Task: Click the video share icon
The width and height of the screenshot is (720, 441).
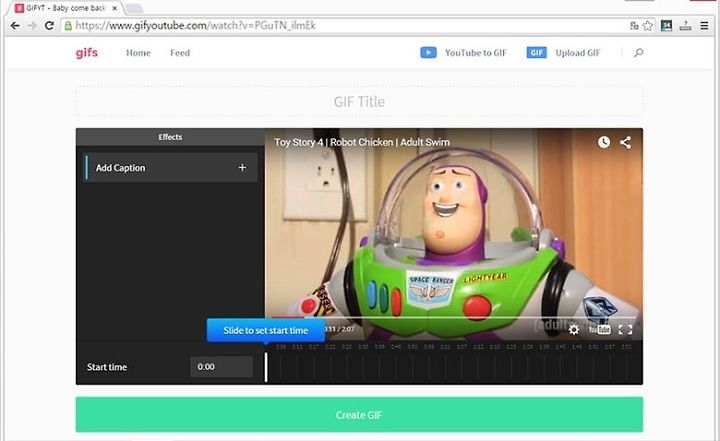Action: click(x=625, y=142)
